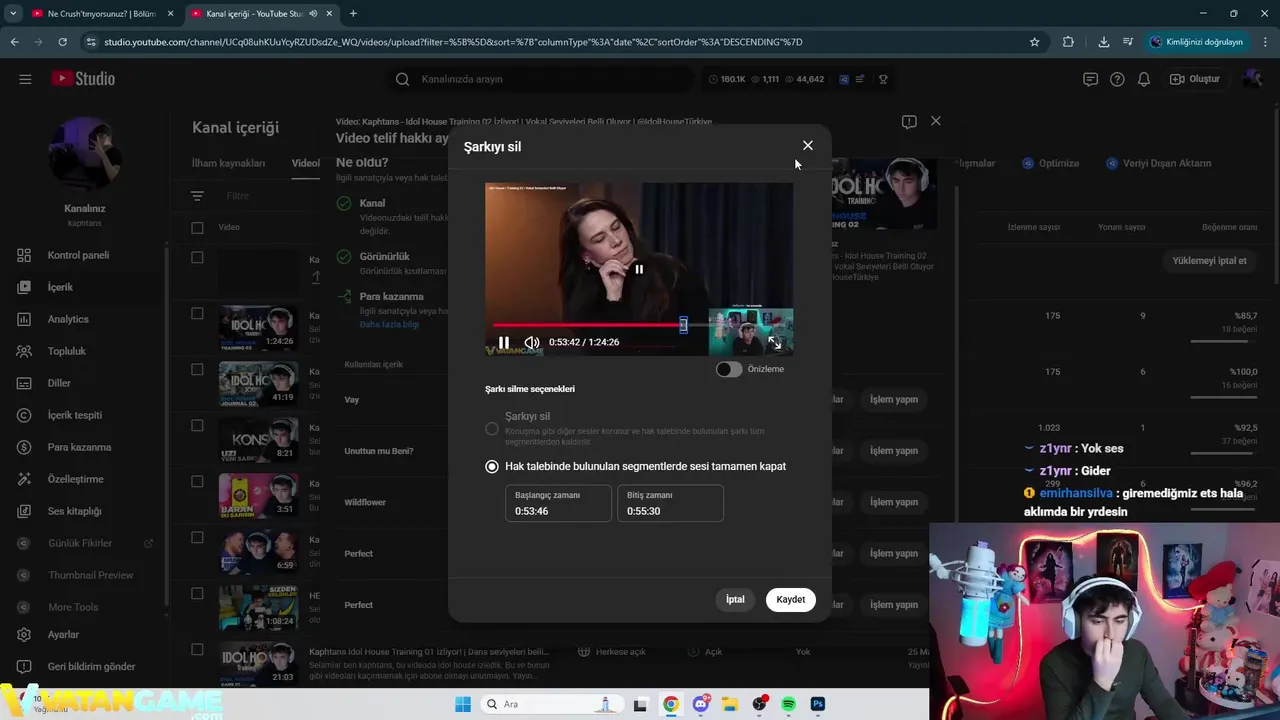Screen dimensions: 1280x720
Task: Open Photoshop from the taskbar
Action: (818, 704)
